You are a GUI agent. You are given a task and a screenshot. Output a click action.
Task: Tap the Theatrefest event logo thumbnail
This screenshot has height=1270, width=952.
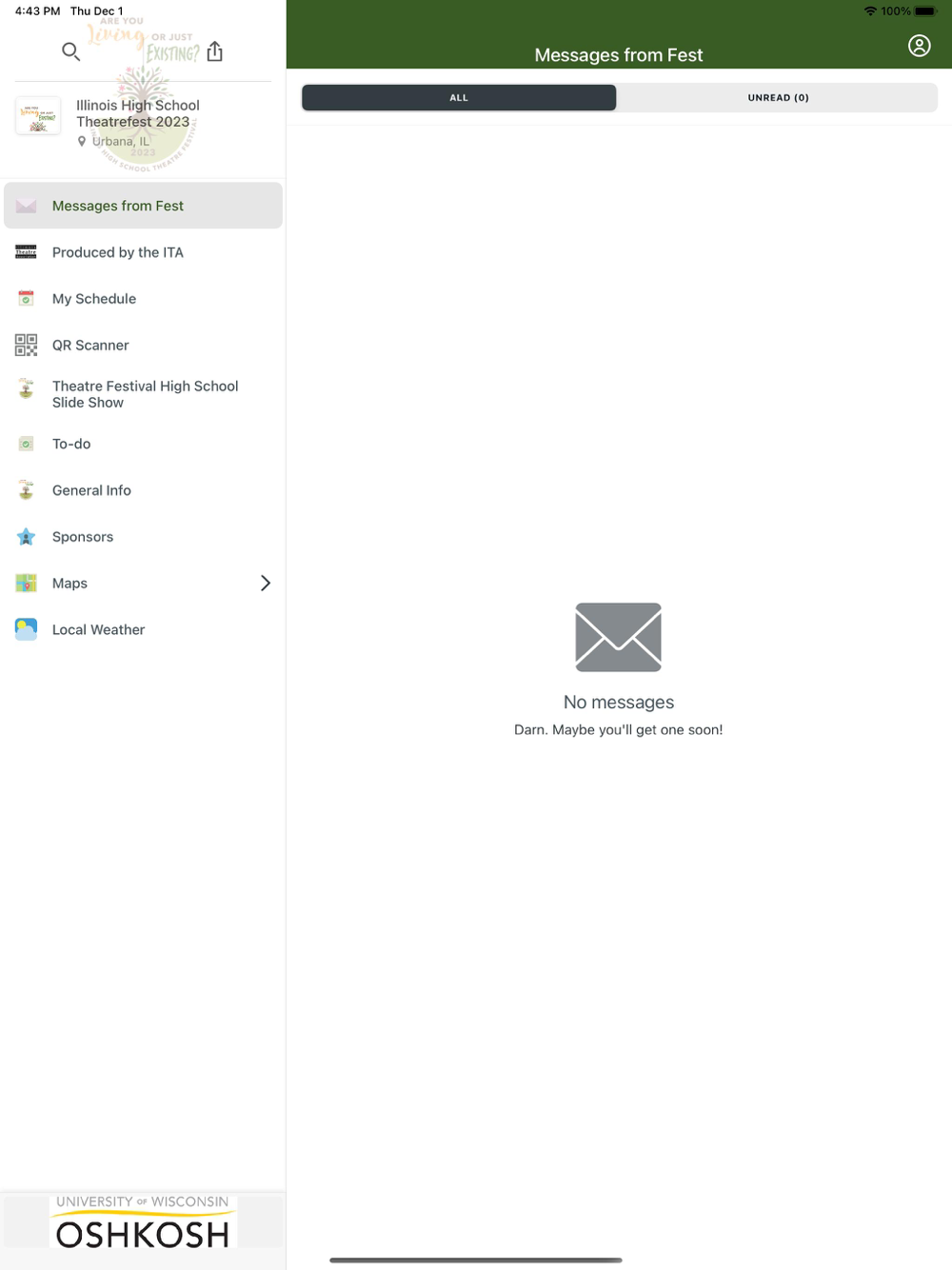(x=38, y=116)
